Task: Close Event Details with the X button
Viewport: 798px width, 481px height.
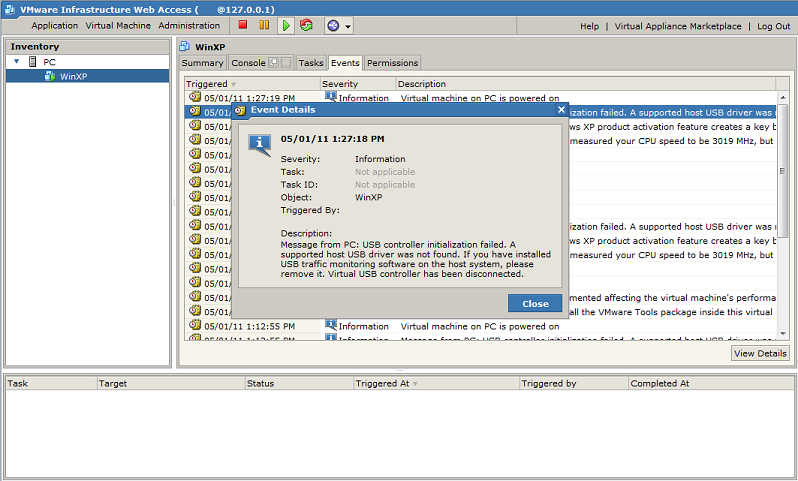Action: pyautogui.click(x=561, y=109)
